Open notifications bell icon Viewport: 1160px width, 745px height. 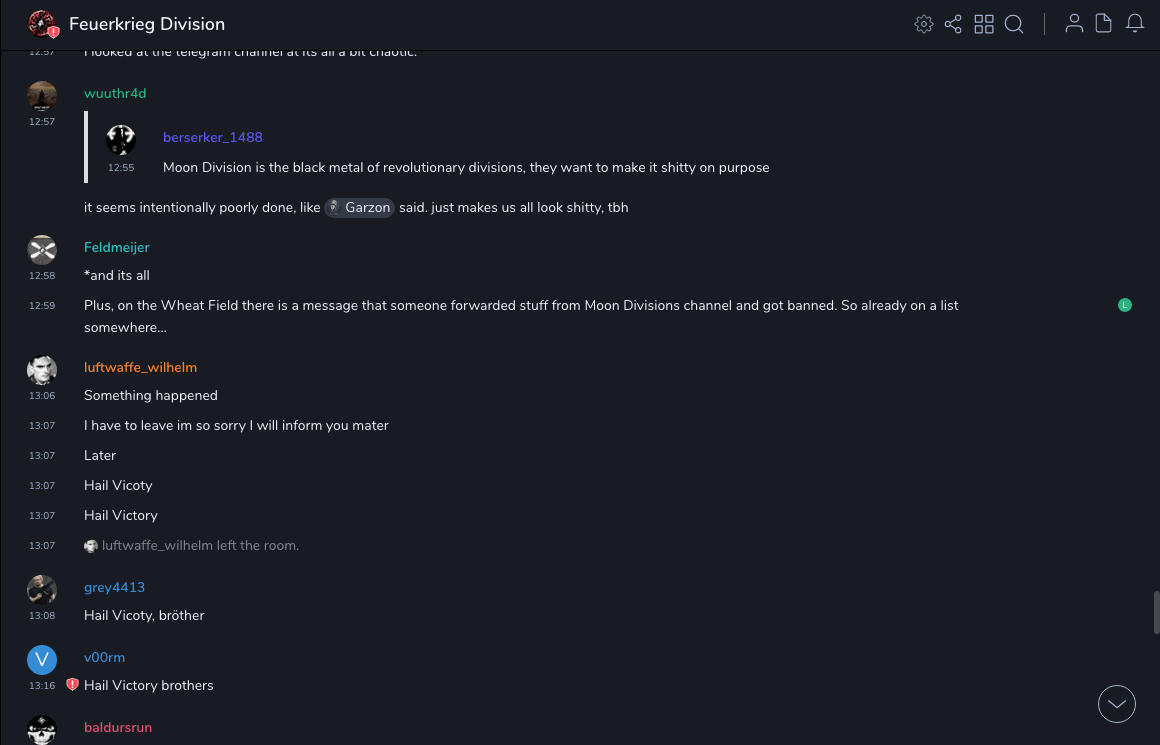(x=1135, y=24)
